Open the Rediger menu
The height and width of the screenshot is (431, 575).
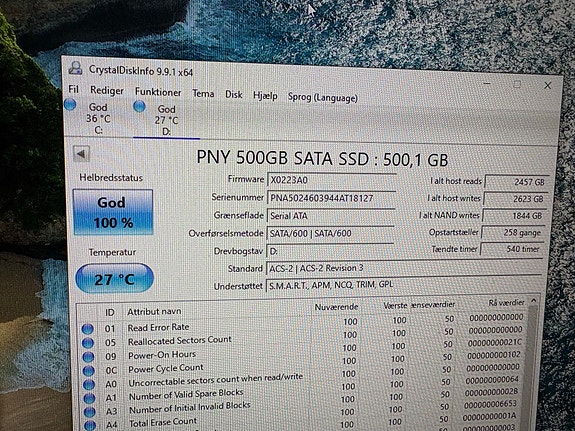(x=107, y=90)
